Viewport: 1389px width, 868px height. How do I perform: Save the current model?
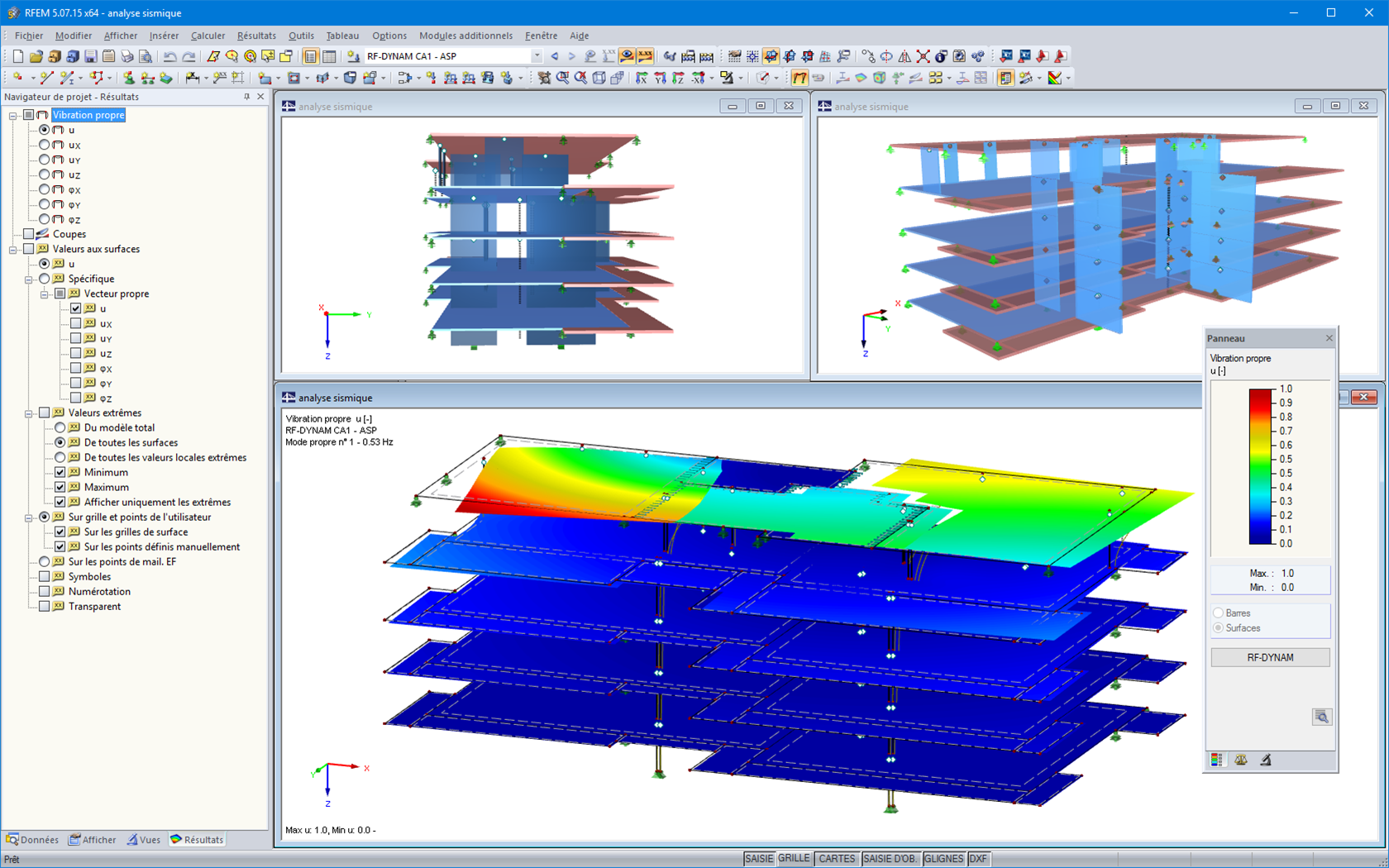point(88,56)
